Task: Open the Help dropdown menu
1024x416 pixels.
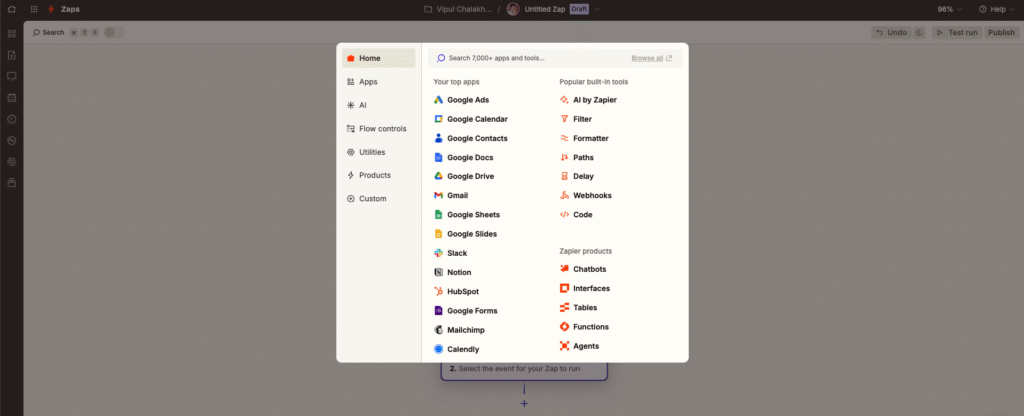Action: click(x=998, y=9)
